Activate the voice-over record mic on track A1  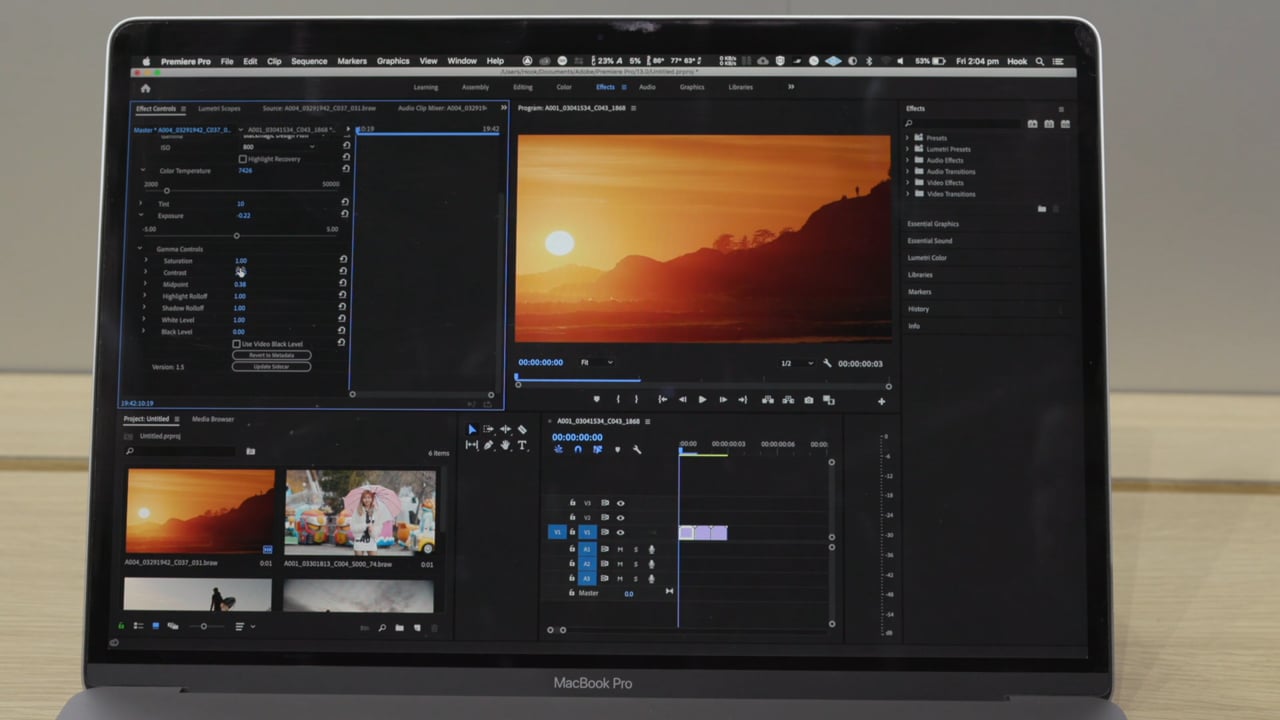click(x=651, y=550)
